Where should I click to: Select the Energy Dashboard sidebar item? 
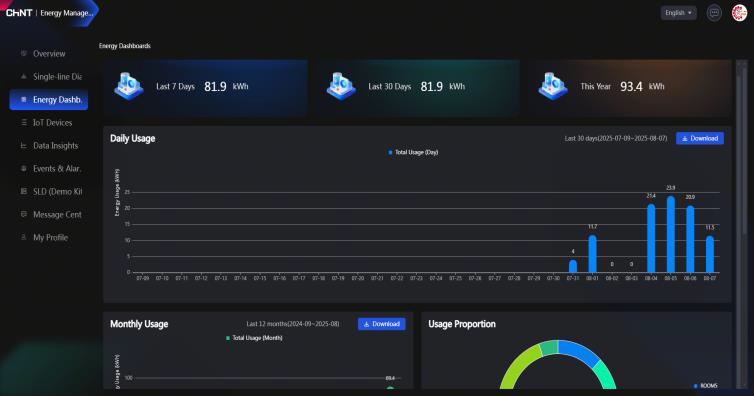point(49,100)
